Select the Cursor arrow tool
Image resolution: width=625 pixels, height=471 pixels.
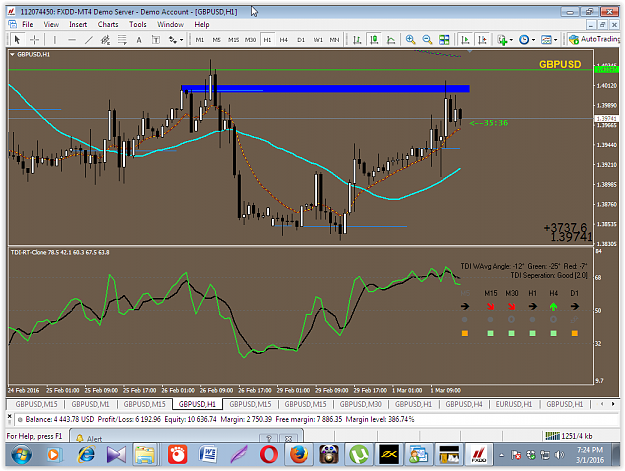click(17, 39)
